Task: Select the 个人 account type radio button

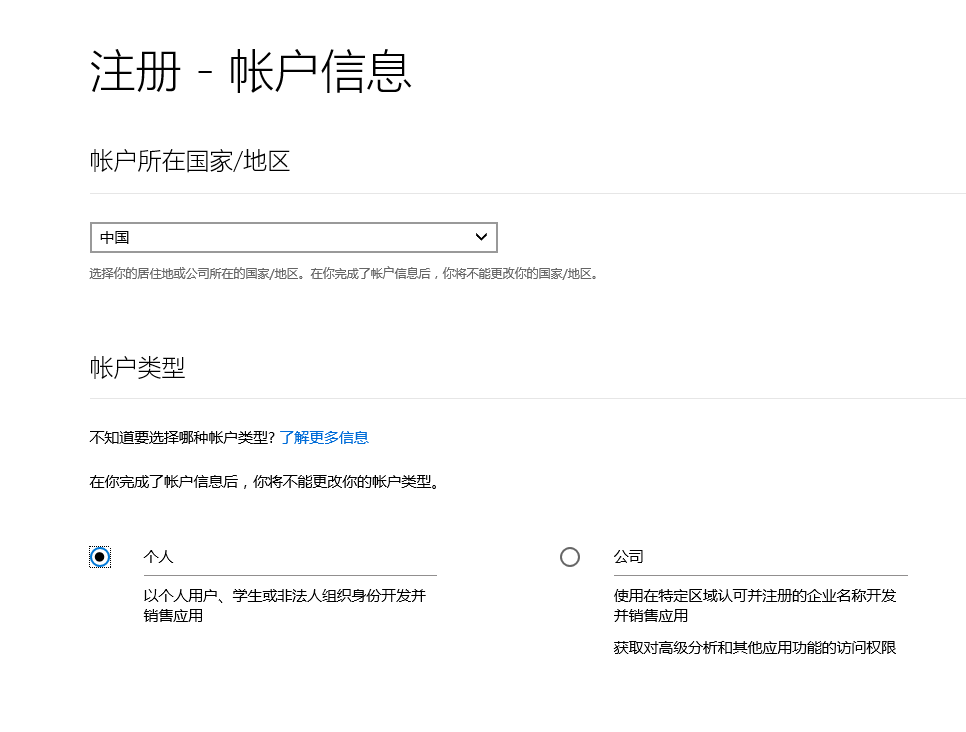Action: pyautogui.click(x=100, y=557)
